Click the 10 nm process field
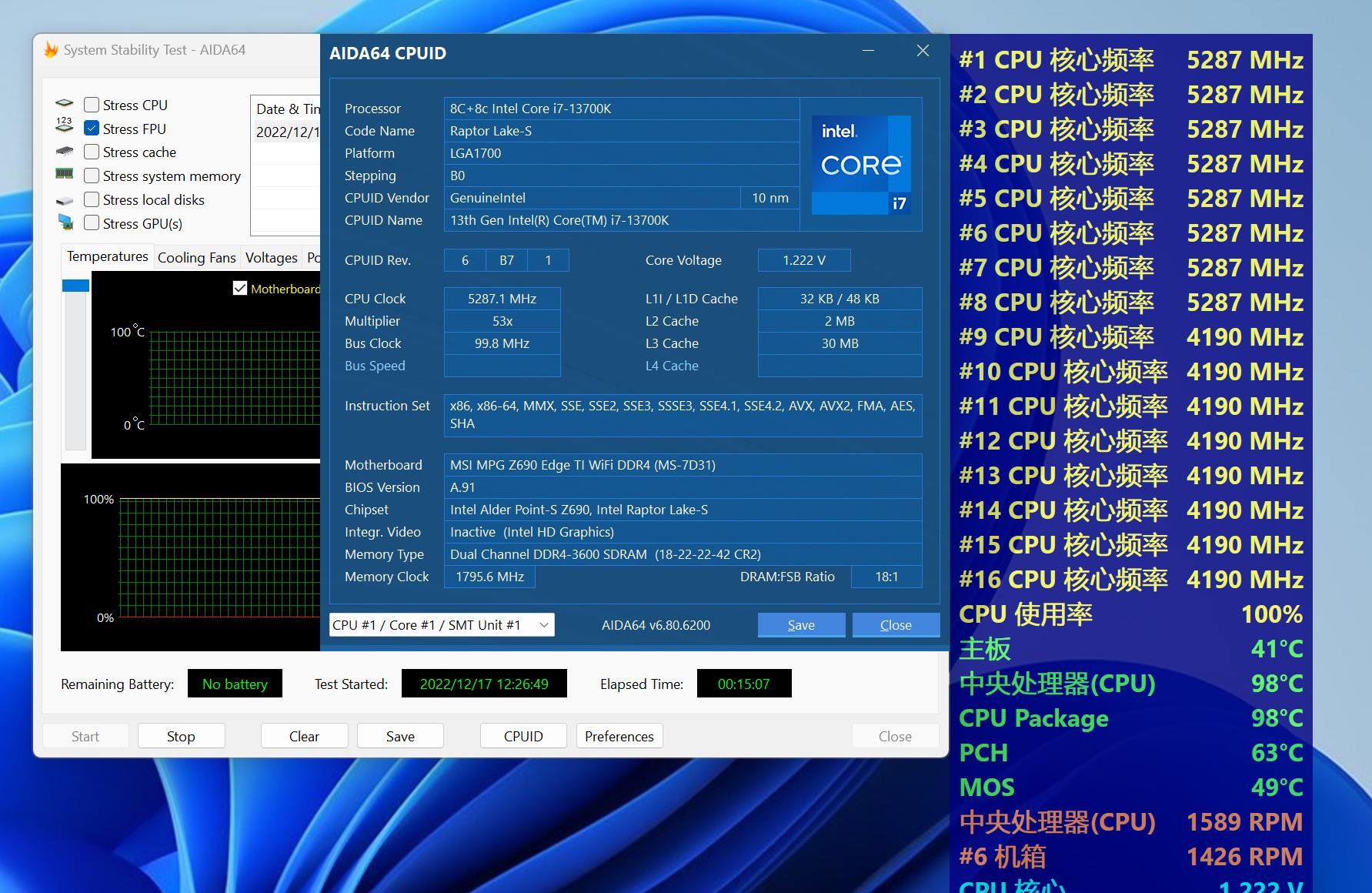The image size is (1372, 893). pyautogui.click(x=770, y=198)
